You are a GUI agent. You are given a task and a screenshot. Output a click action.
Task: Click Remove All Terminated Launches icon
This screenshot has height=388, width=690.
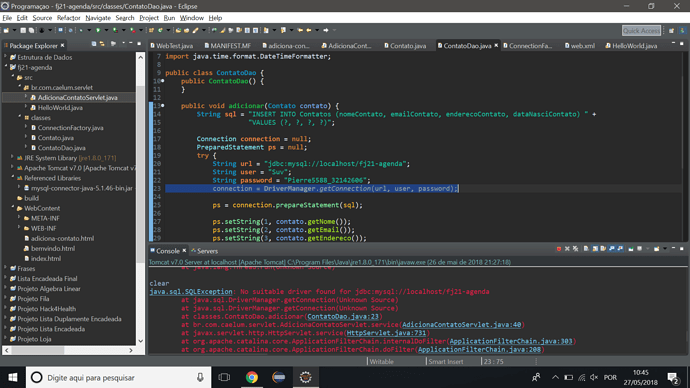[x=575, y=249]
